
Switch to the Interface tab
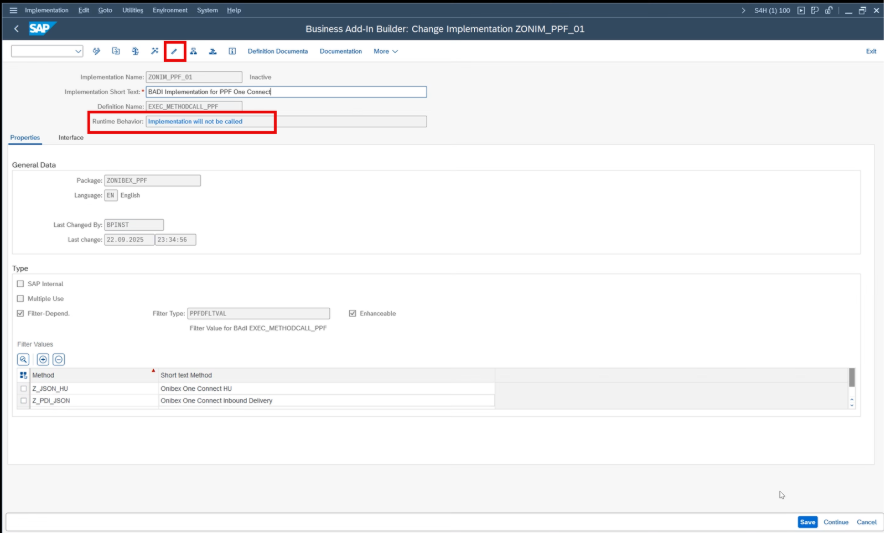pyautogui.click(x=71, y=137)
